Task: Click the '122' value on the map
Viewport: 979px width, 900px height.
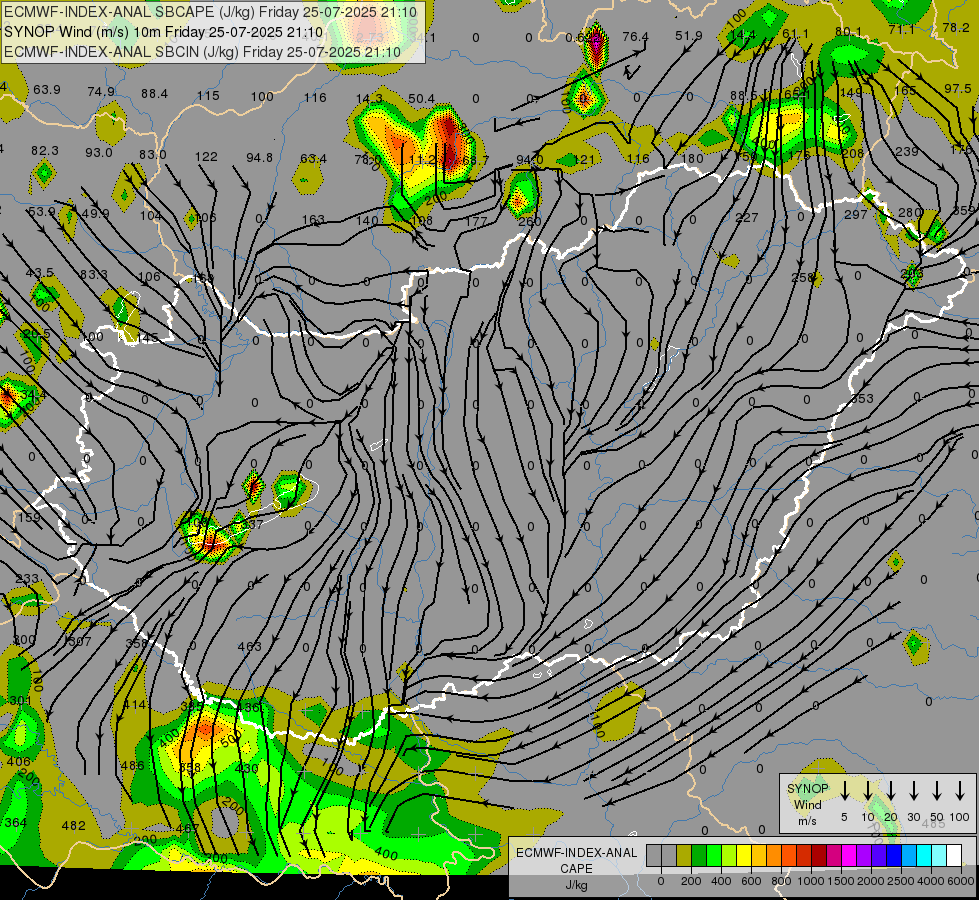Action: (206, 157)
